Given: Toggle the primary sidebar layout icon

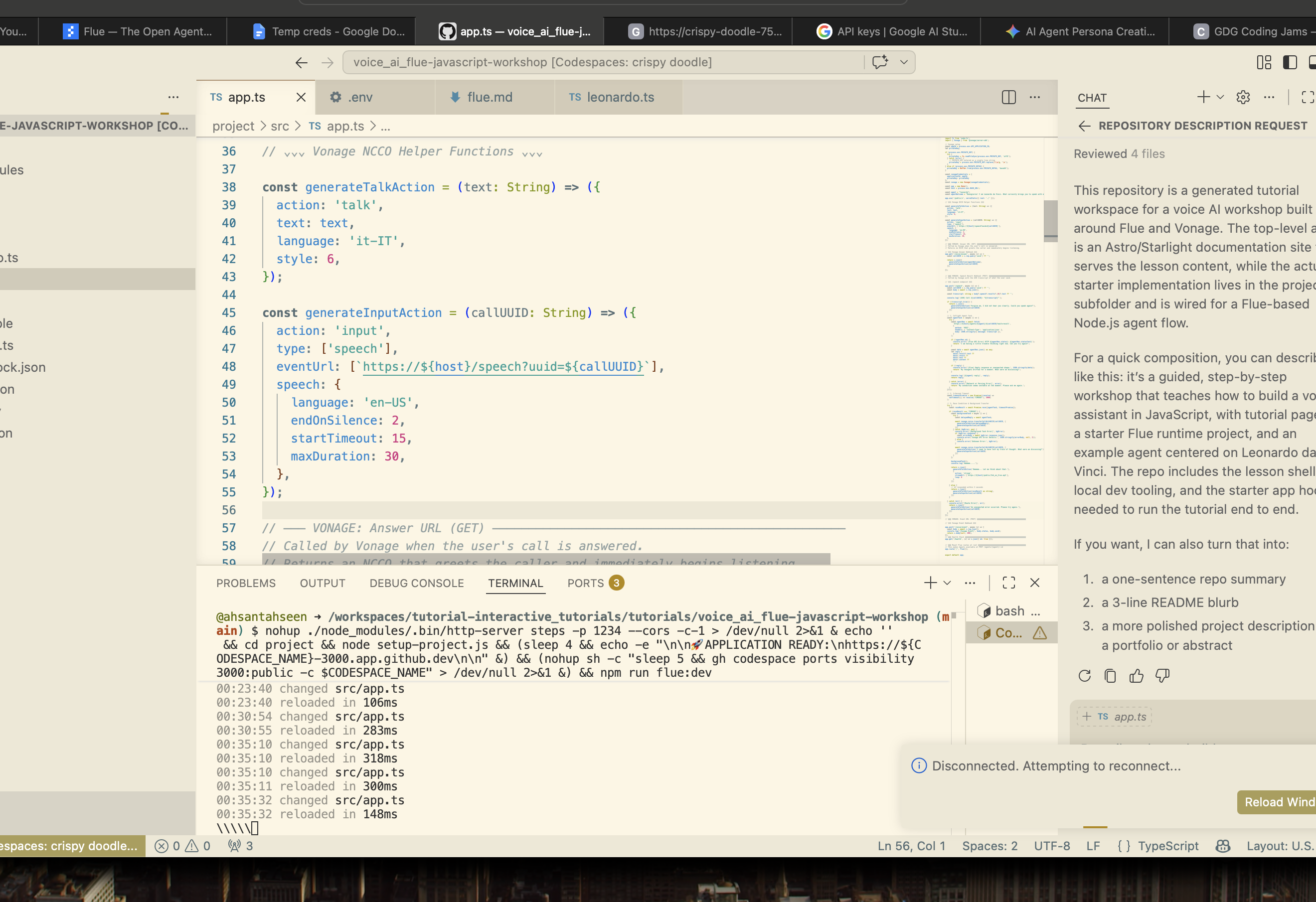Looking at the screenshot, I should pos(1290,62).
